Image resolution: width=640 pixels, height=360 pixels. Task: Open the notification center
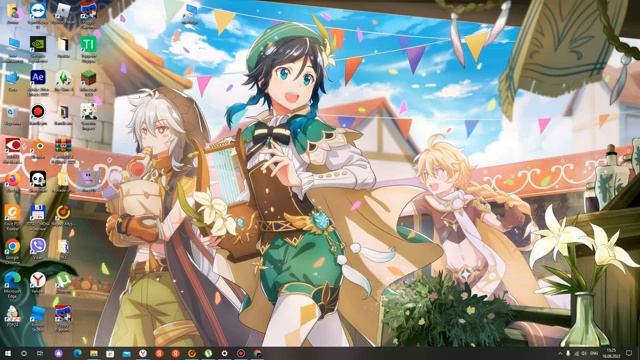click(x=629, y=353)
